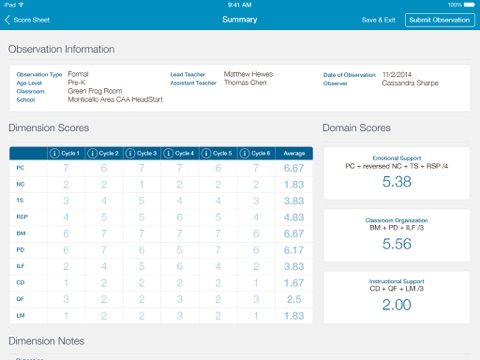Tap the battery indicator icon
The width and height of the screenshot is (480, 360).
pyautogui.click(x=469, y=5)
